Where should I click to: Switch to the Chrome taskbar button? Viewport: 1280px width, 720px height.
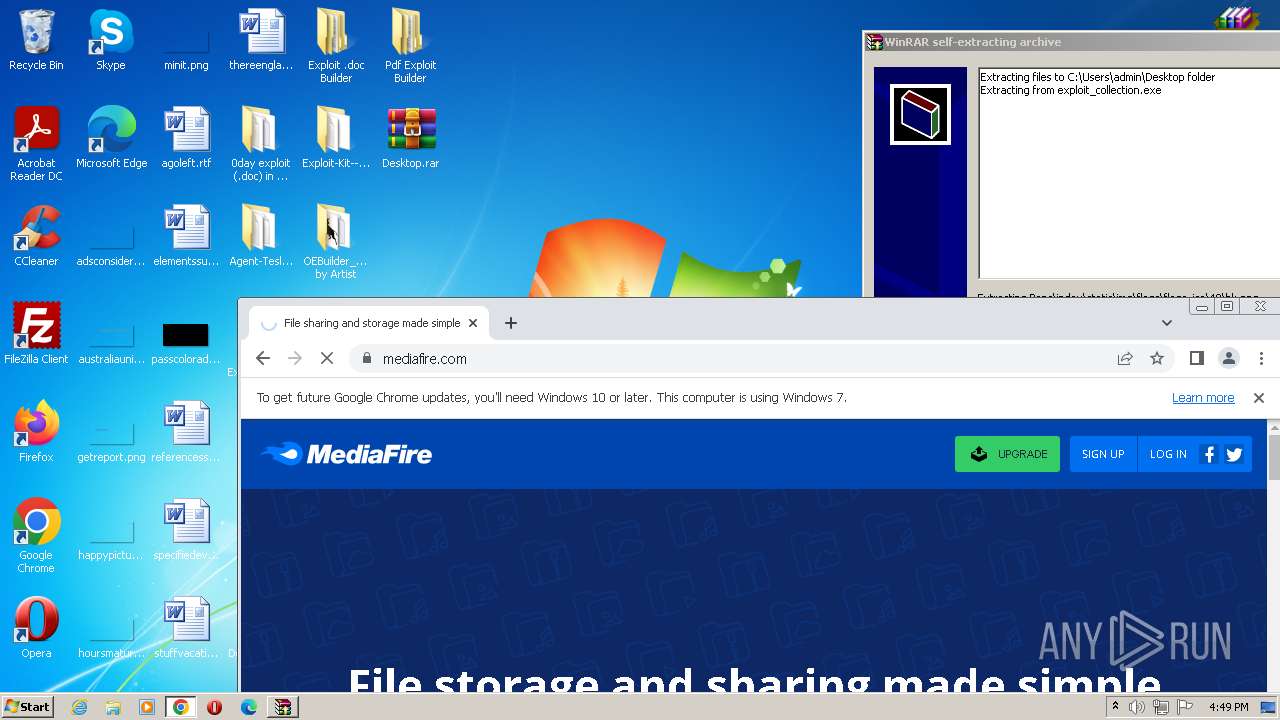coord(181,707)
